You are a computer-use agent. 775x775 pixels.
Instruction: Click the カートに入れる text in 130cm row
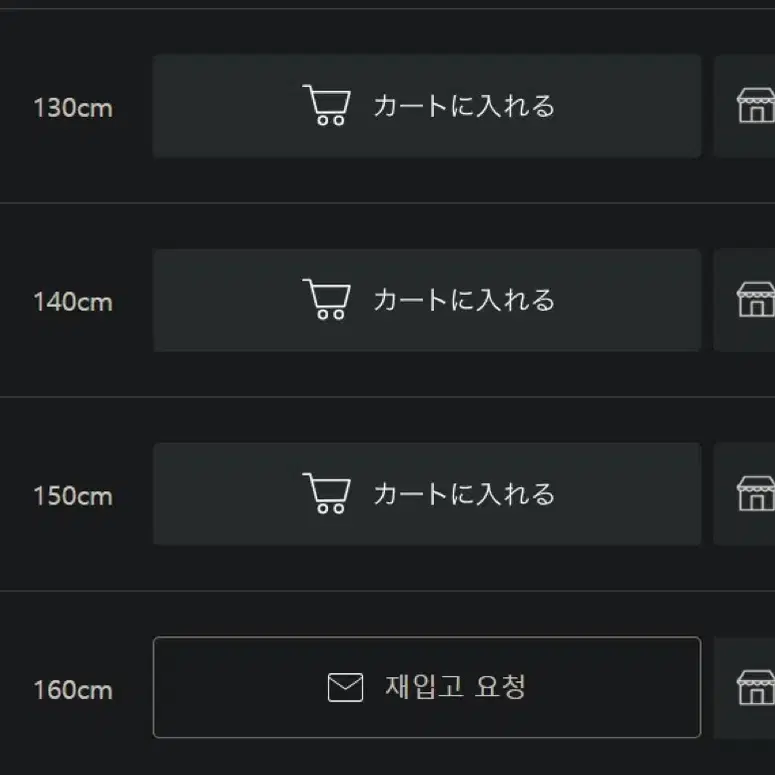464,106
